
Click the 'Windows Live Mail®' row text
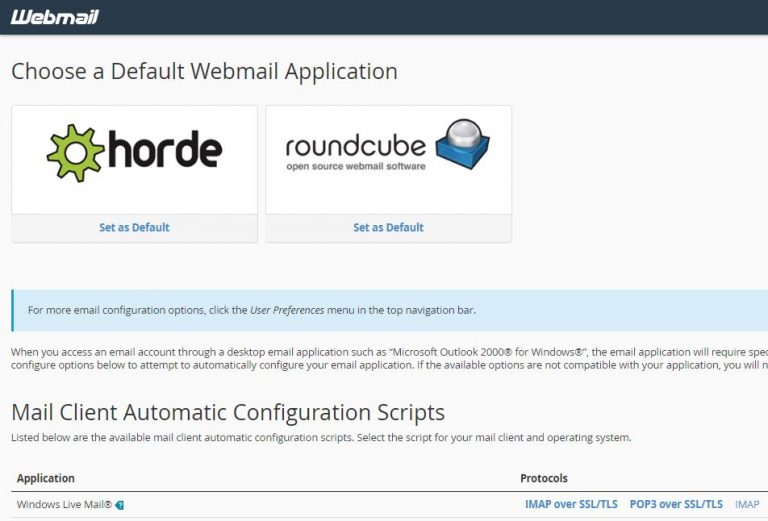point(64,504)
